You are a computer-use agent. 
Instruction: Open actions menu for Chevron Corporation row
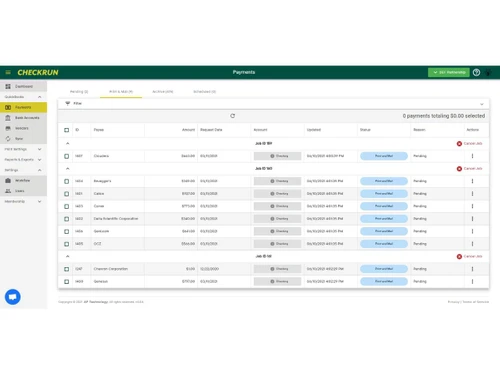coord(472,269)
